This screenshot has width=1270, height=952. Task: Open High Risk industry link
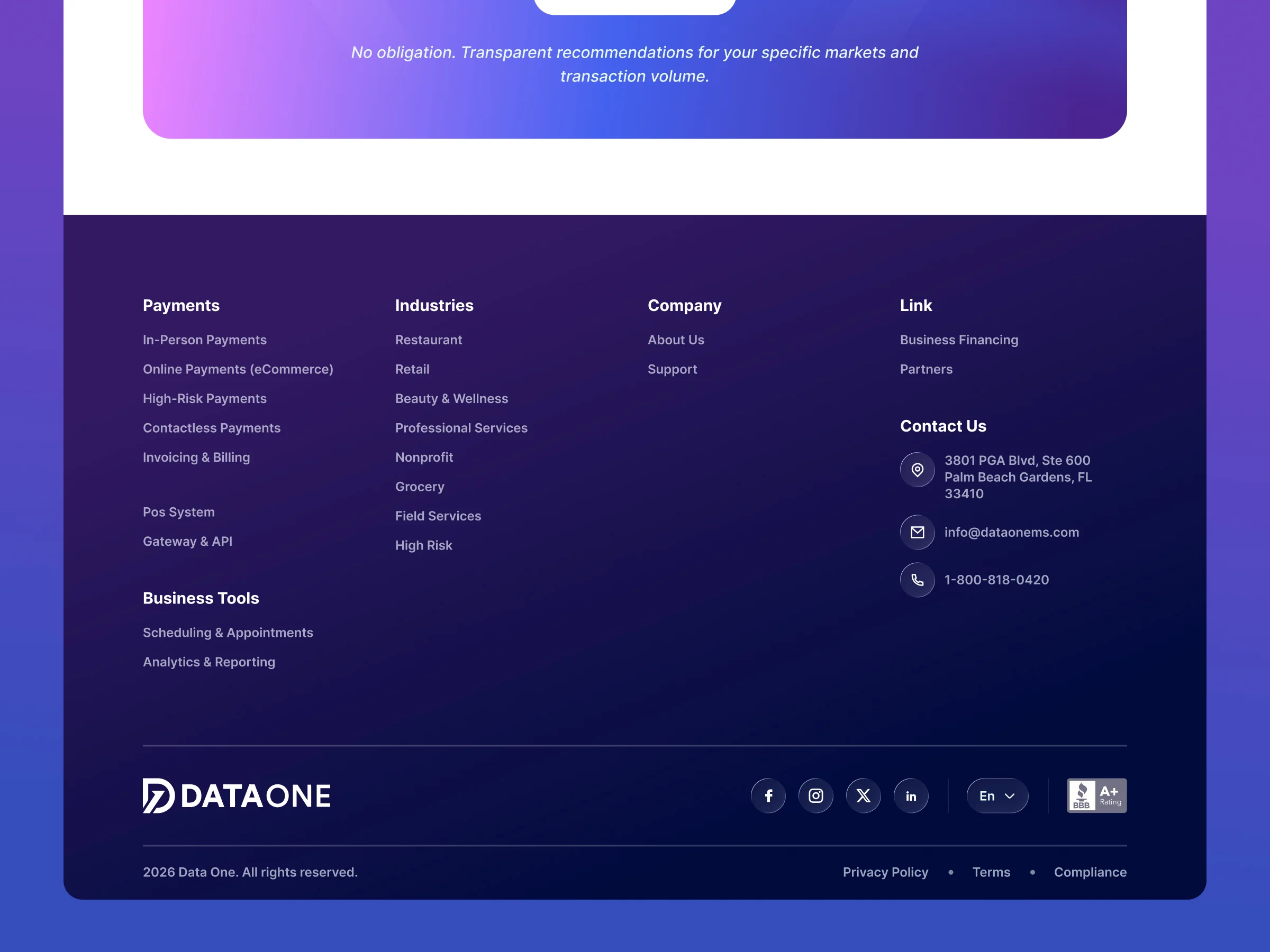point(424,545)
